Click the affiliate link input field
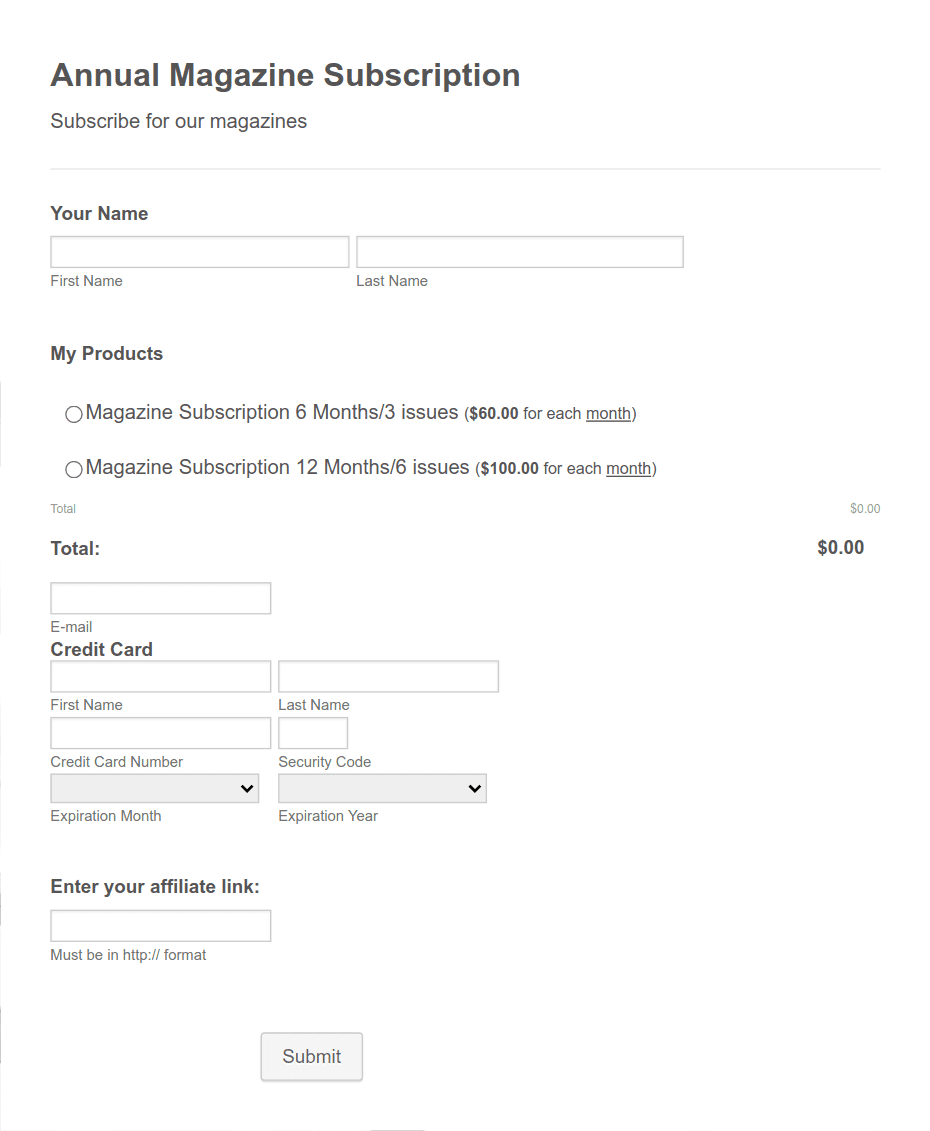This screenshot has height=1131, width=930. click(160, 925)
